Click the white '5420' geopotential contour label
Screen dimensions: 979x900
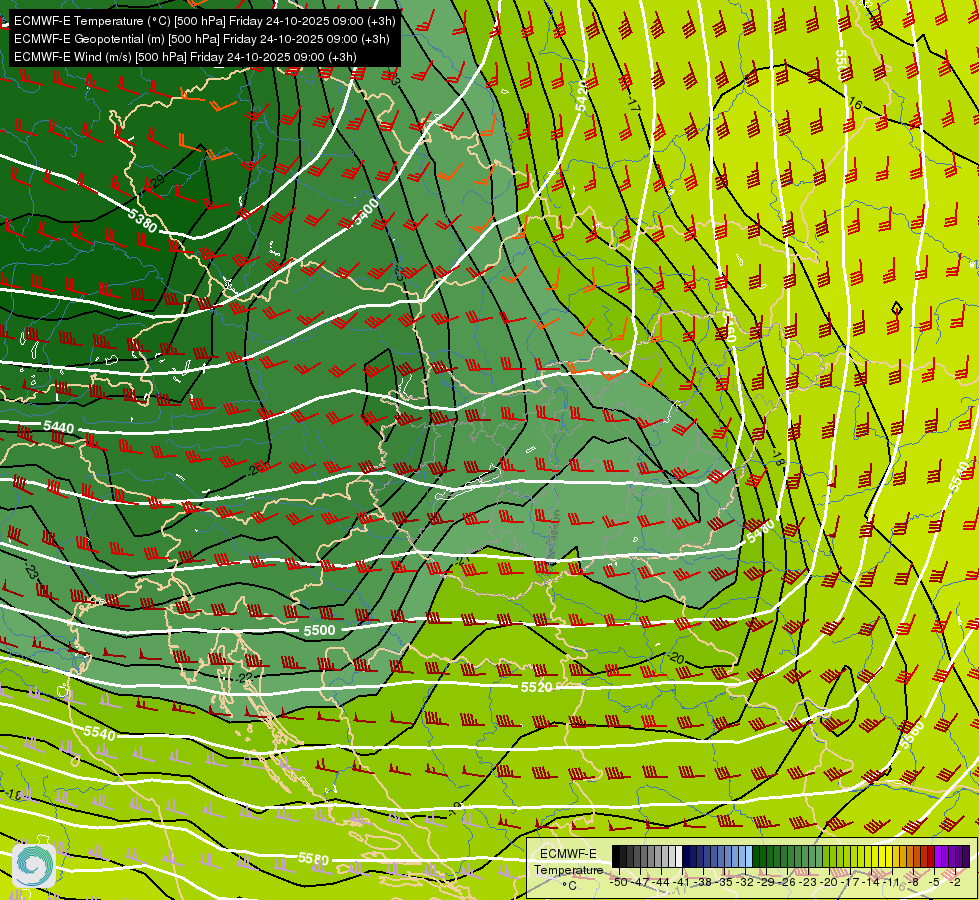(582, 96)
